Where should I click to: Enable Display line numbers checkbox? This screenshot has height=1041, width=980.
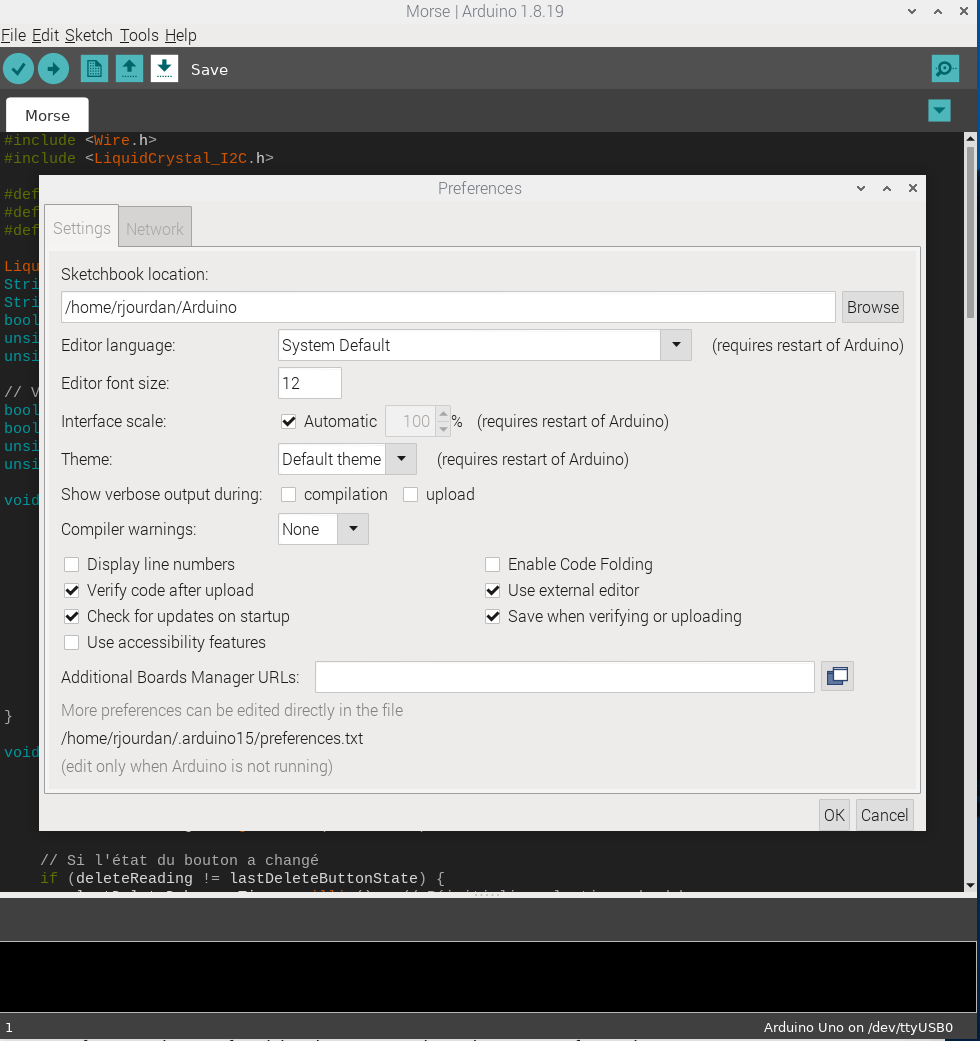71,564
